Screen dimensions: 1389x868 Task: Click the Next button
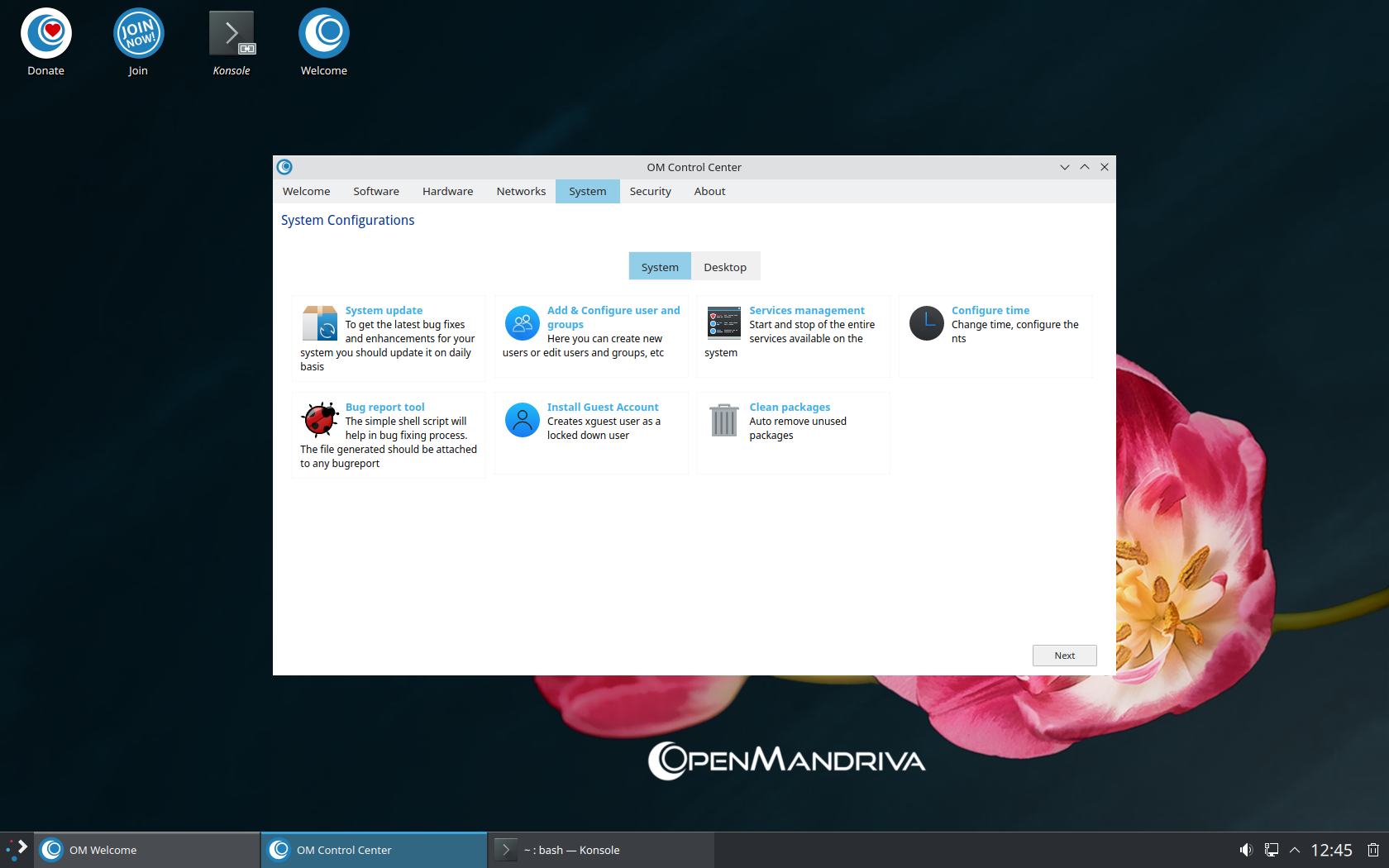coord(1065,656)
